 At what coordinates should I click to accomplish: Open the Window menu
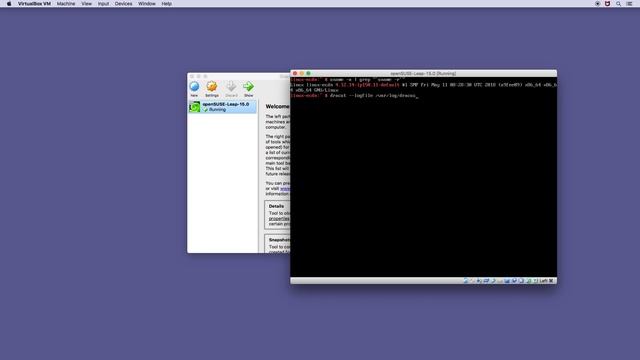[147, 4]
